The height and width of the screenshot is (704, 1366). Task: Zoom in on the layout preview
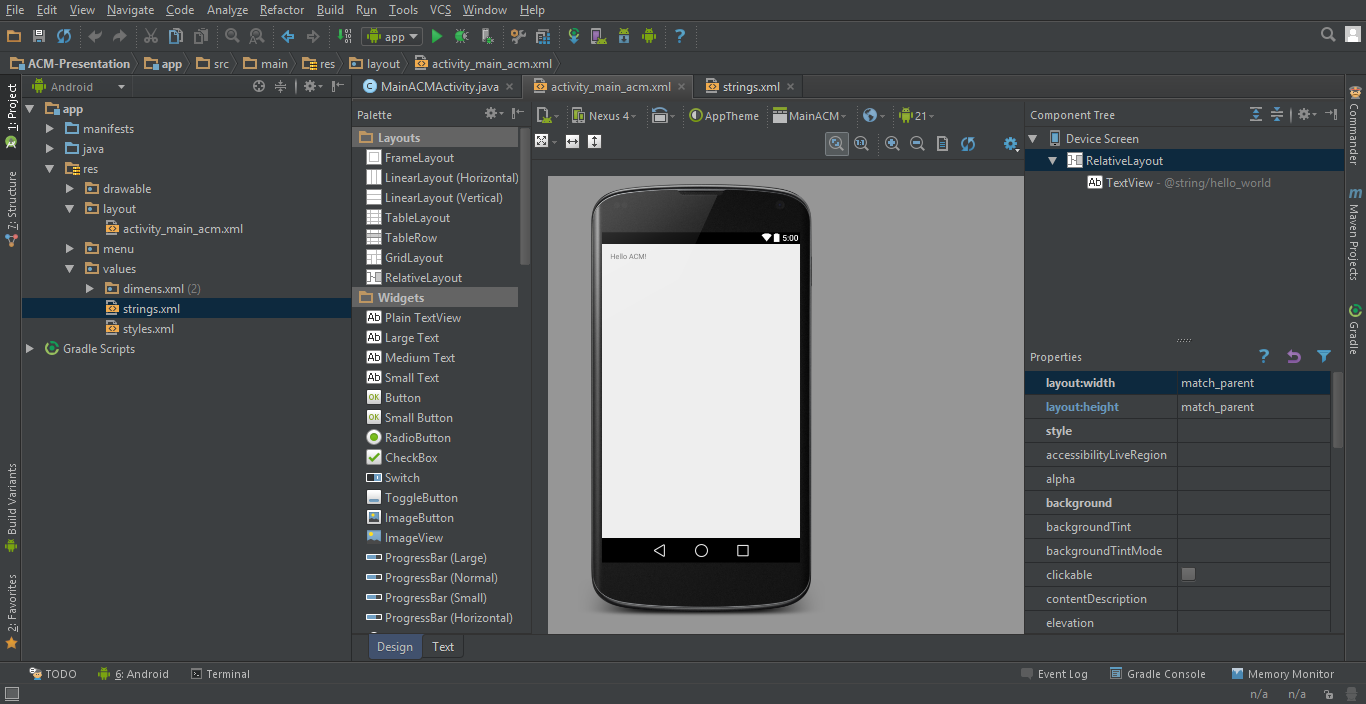[x=892, y=143]
